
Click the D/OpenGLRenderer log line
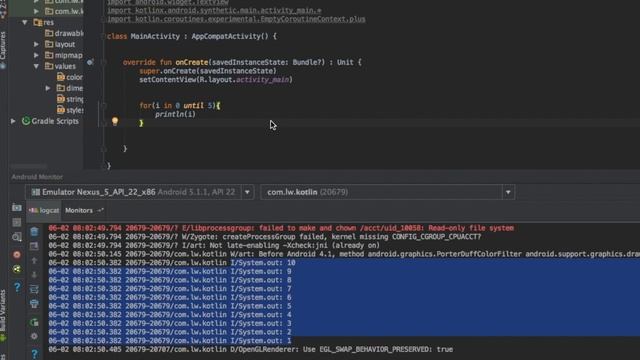pyautogui.click(x=251, y=349)
